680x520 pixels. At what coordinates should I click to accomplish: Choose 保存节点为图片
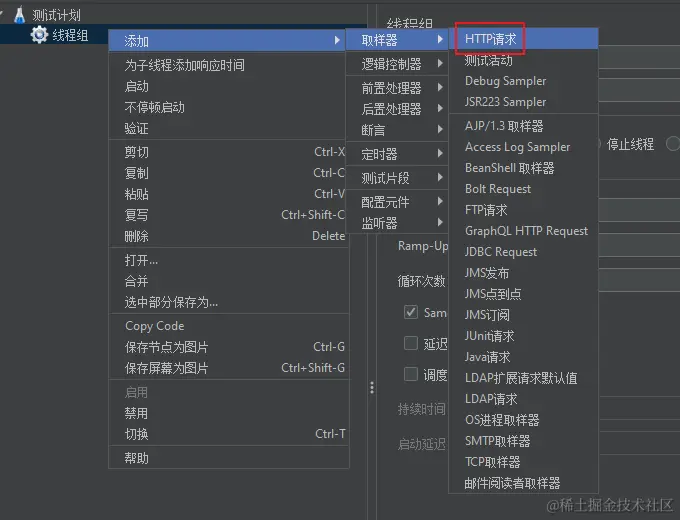[x=229, y=347]
